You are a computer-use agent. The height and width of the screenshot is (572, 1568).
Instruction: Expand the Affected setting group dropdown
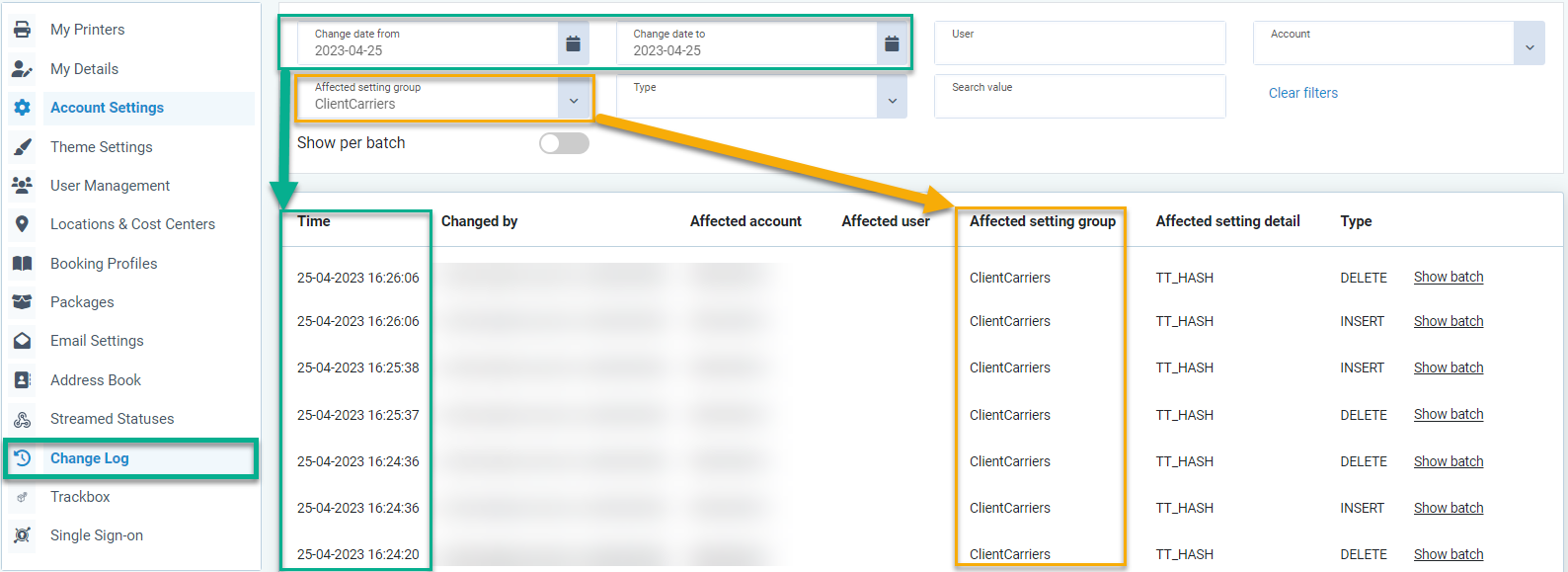click(574, 101)
